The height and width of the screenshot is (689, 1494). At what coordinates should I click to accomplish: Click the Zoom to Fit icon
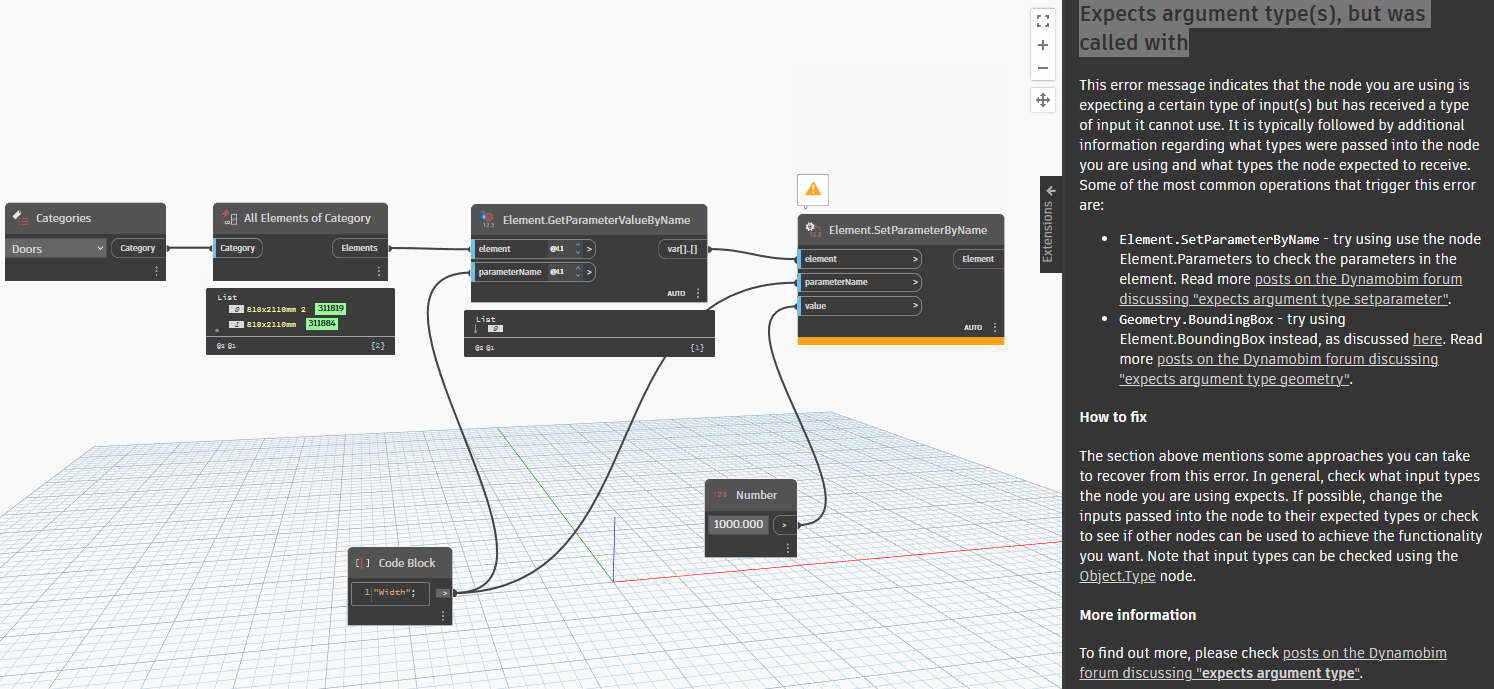[1043, 20]
